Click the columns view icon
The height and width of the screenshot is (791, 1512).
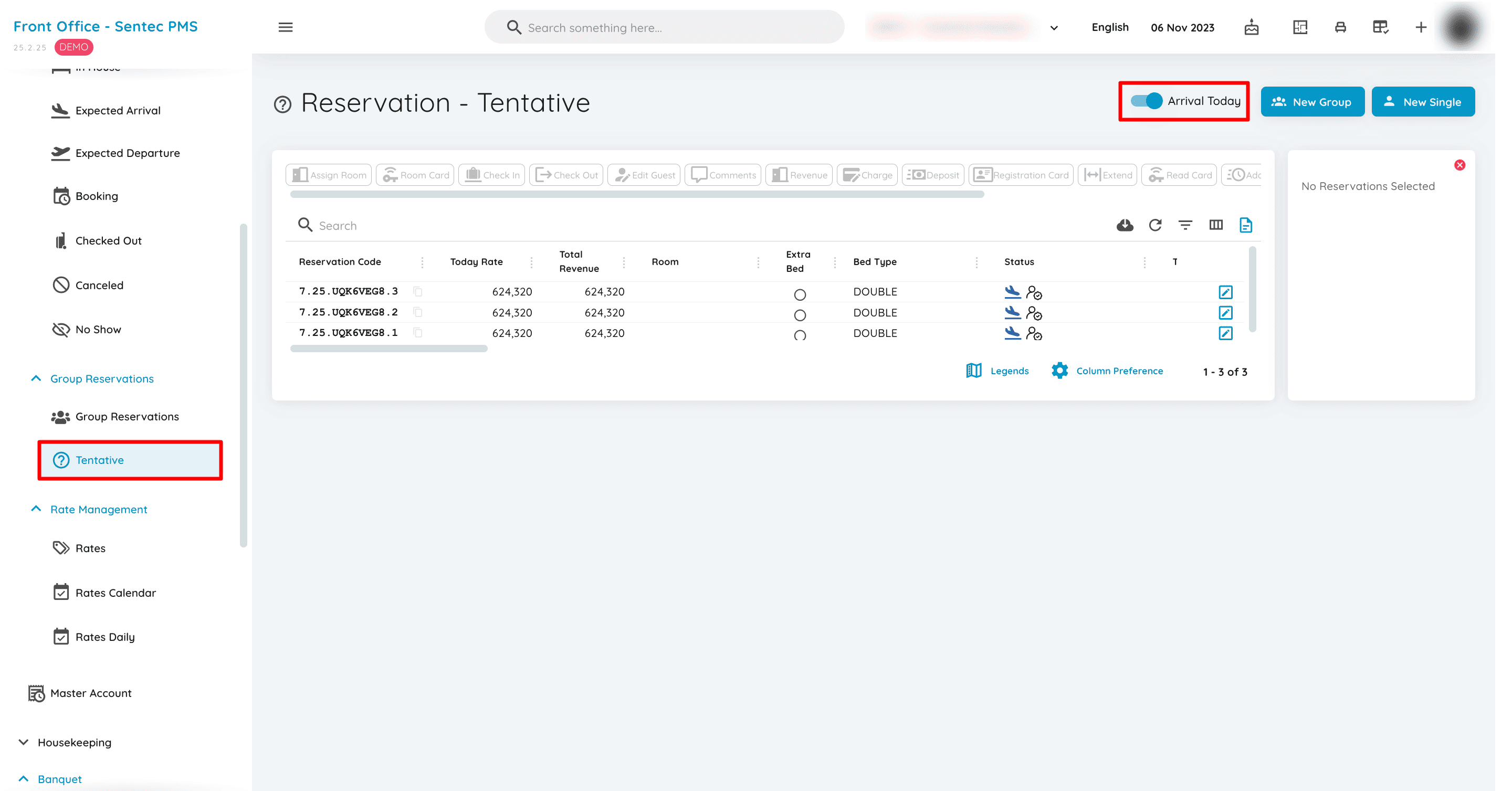pyautogui.click(x=1215, y=225)
